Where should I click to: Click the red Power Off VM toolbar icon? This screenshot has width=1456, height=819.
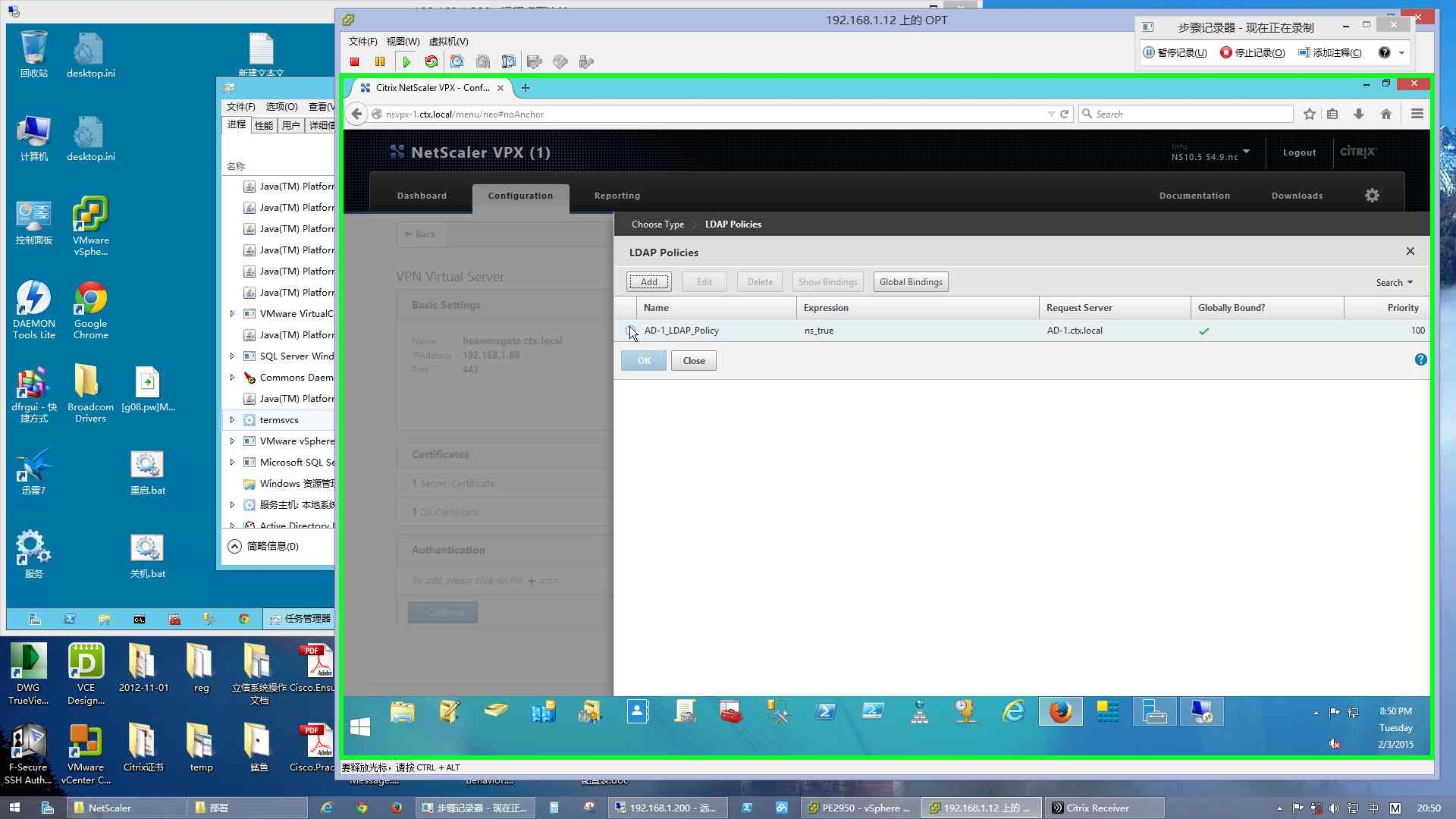point(354,62)
